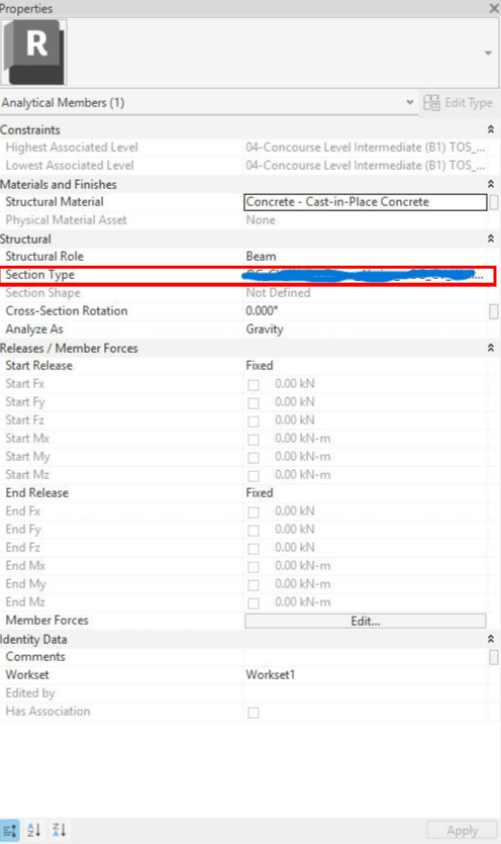This screenshot has width=501, height=844.
Task: Toggle the Start Mz checkbox
Action: coord(253,476)
